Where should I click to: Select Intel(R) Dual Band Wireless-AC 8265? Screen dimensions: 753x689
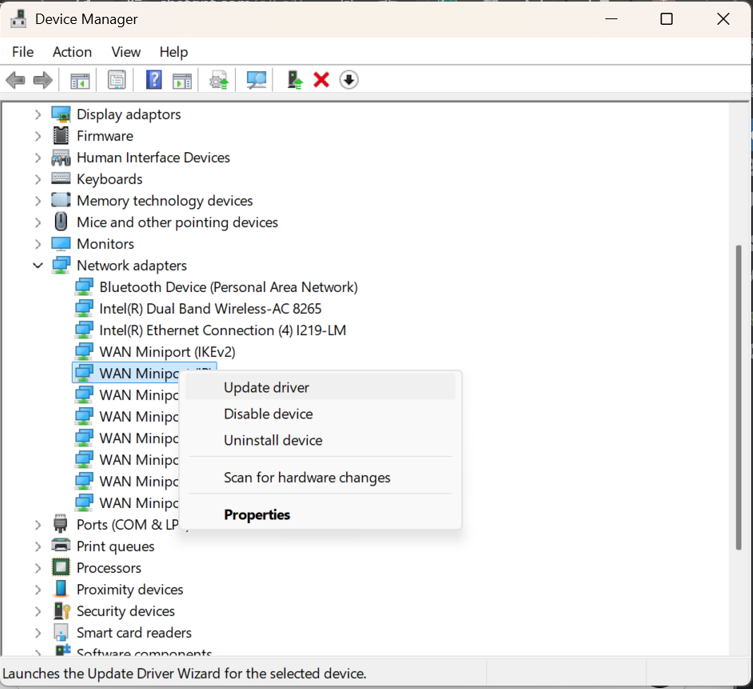pos(210,309)
